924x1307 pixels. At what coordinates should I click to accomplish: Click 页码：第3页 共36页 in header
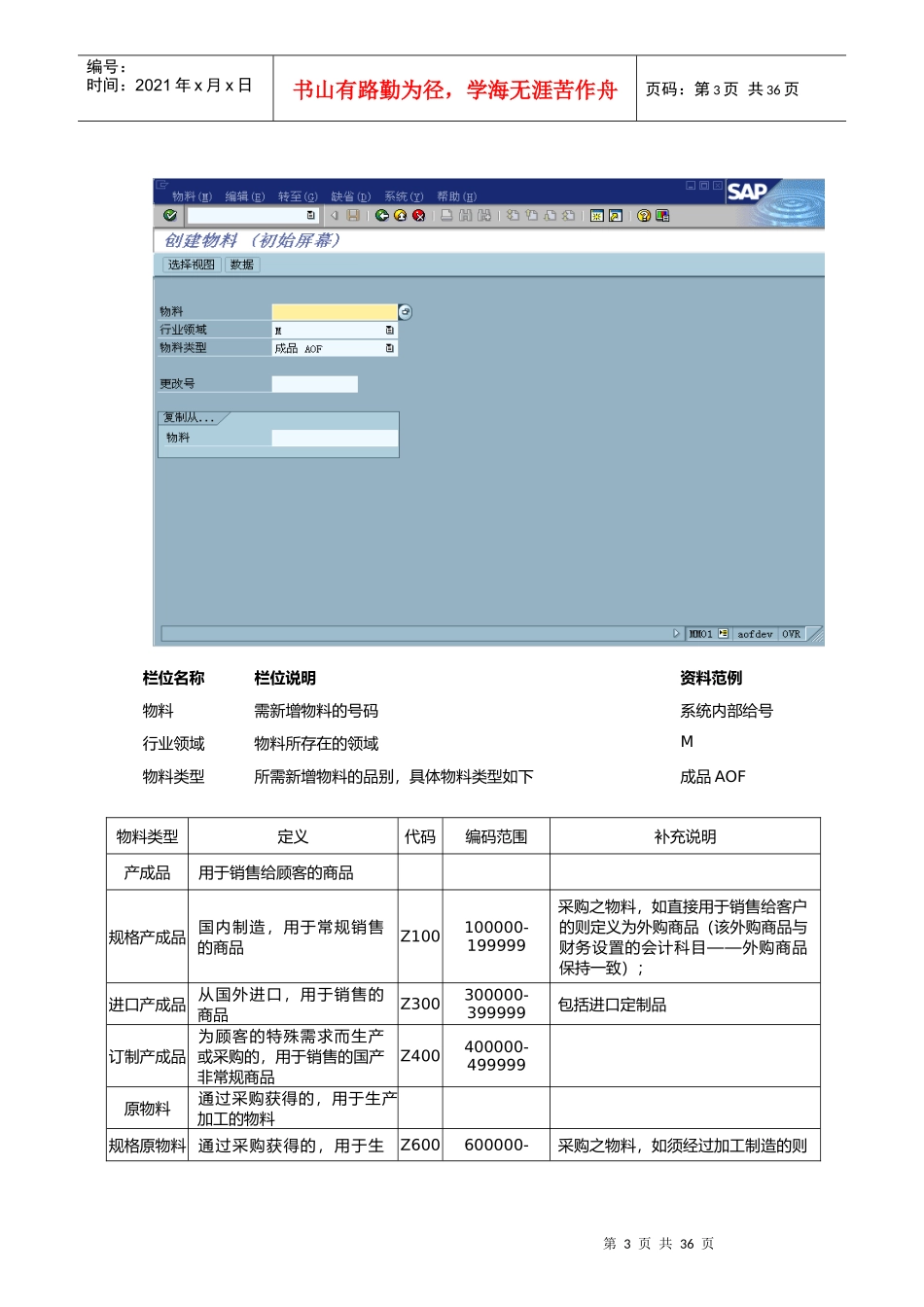723,89
